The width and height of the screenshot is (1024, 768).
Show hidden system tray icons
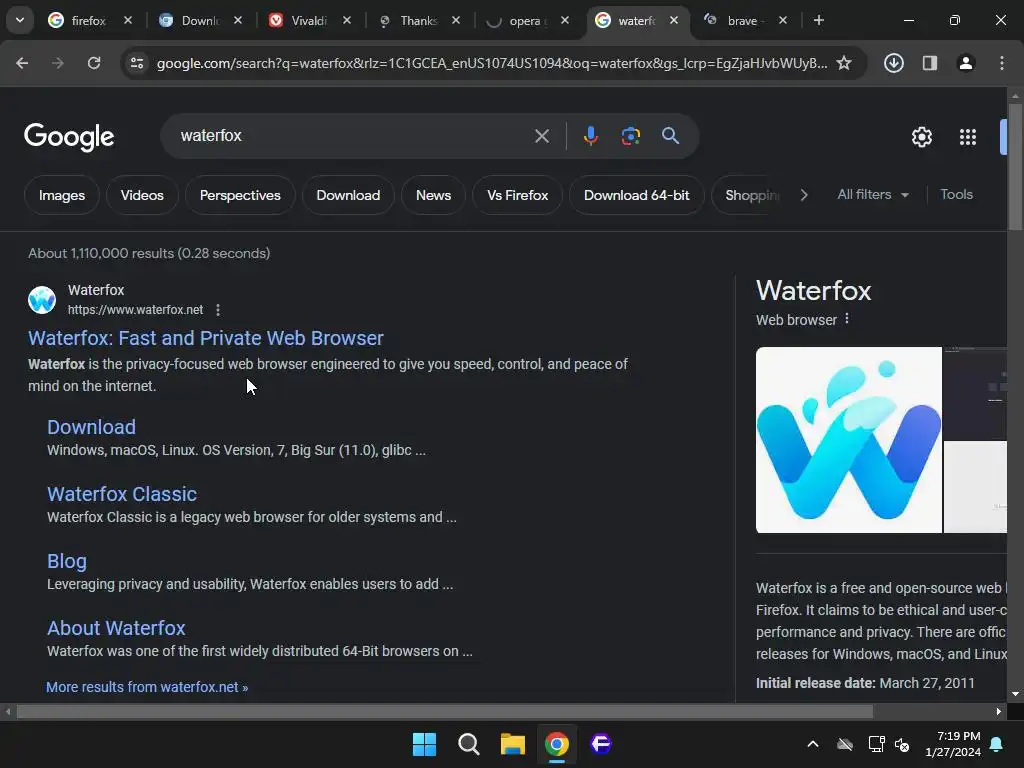[813, 744]
